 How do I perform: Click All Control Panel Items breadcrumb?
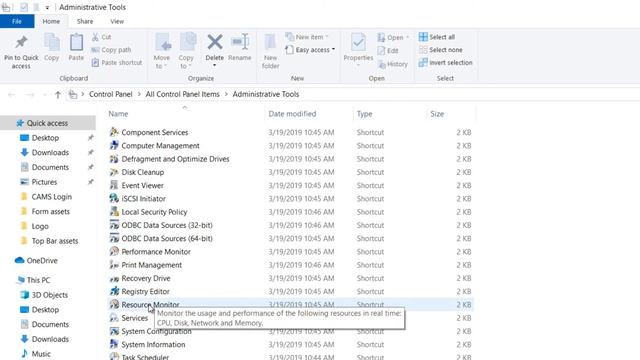point(182,94)
